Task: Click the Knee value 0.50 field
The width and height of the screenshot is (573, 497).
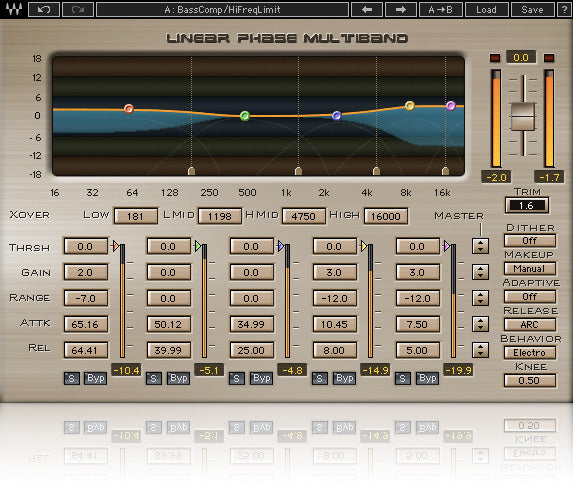Action: (x=530, y=381)
